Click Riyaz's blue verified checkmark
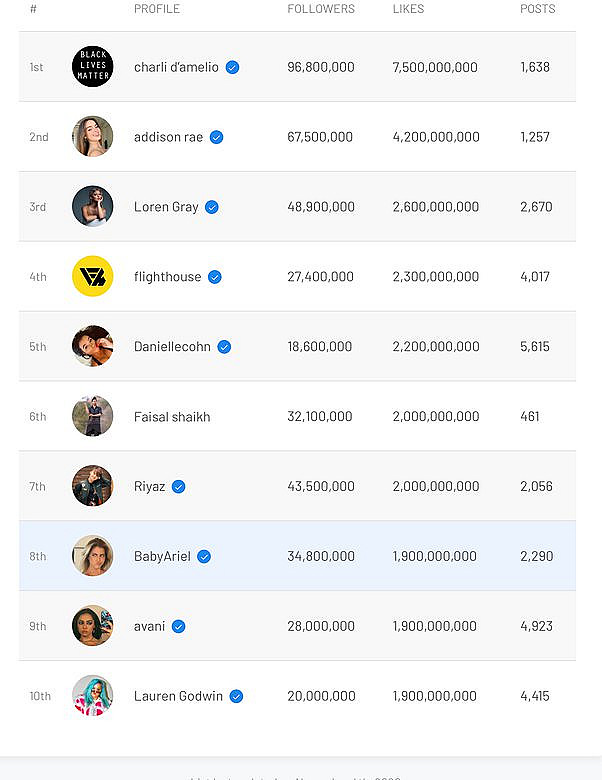602x780 pixels. click(178, 487)
